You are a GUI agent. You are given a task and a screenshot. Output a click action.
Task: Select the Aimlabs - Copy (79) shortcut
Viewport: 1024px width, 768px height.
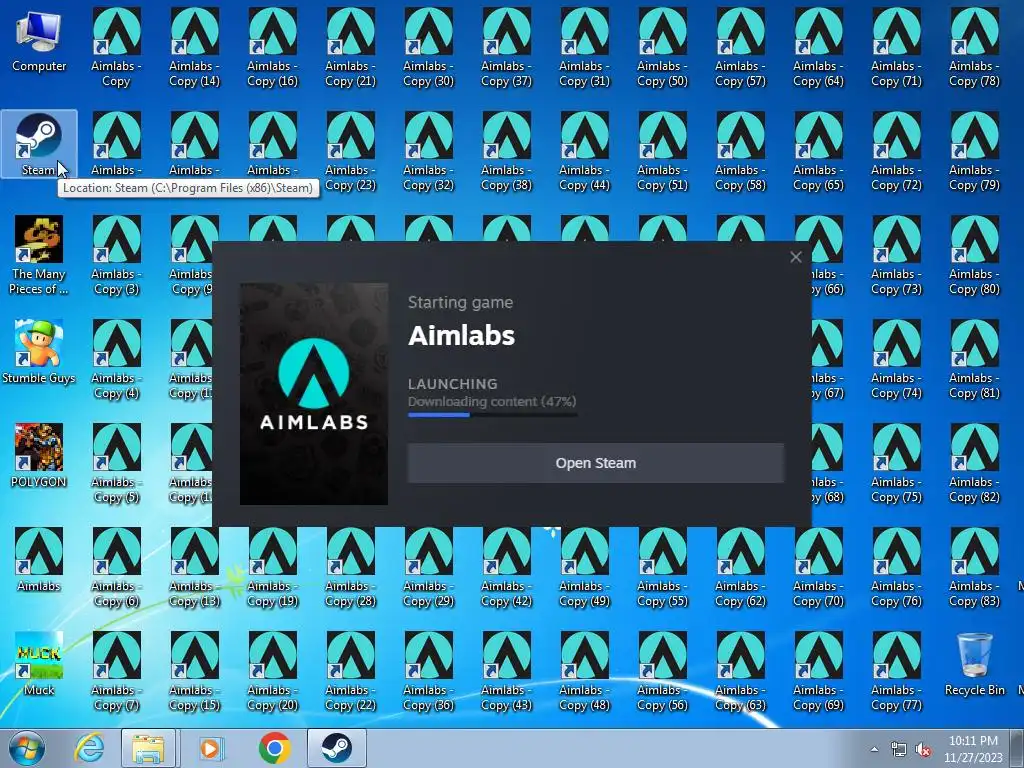[x=974, y=152]
